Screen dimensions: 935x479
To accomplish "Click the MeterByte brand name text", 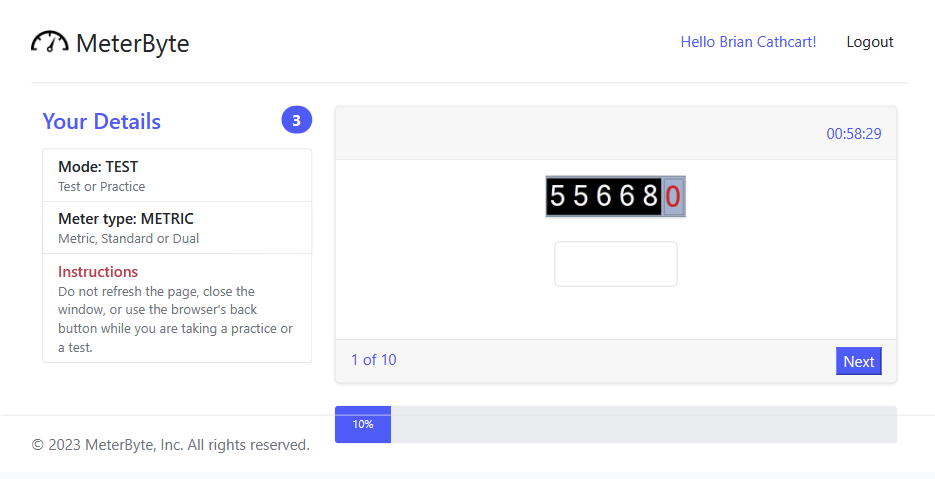I will [132, 43].
